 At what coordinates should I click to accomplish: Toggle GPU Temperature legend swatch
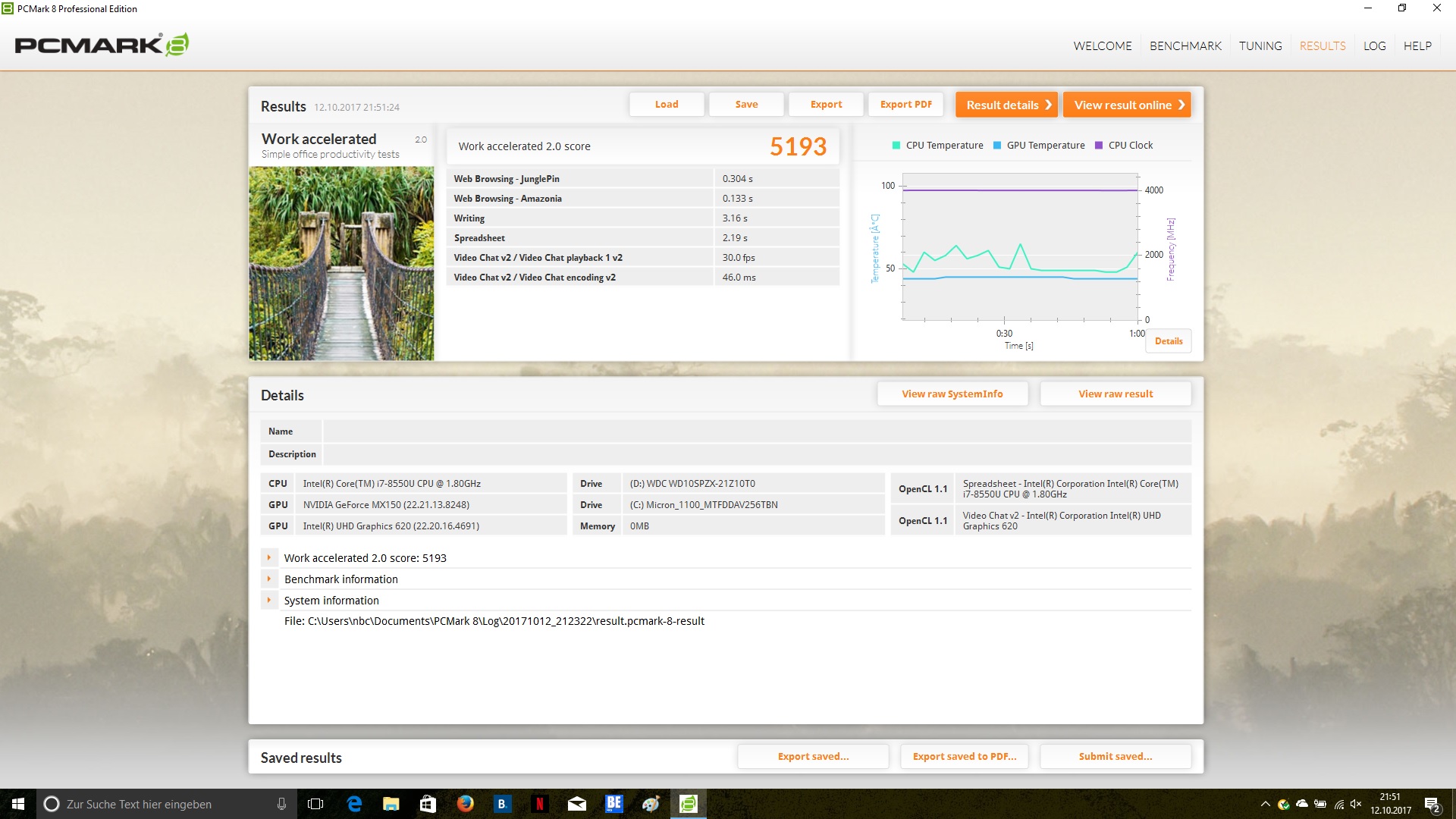coord(997,146)
